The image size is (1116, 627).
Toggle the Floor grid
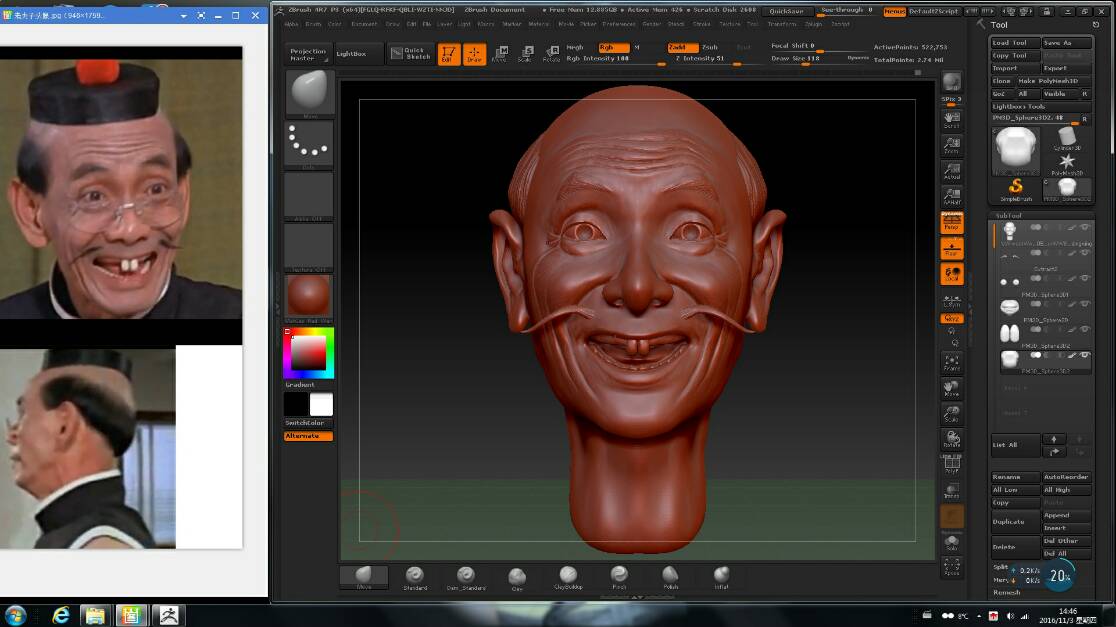pyautogui.click(x=952, y=248)
